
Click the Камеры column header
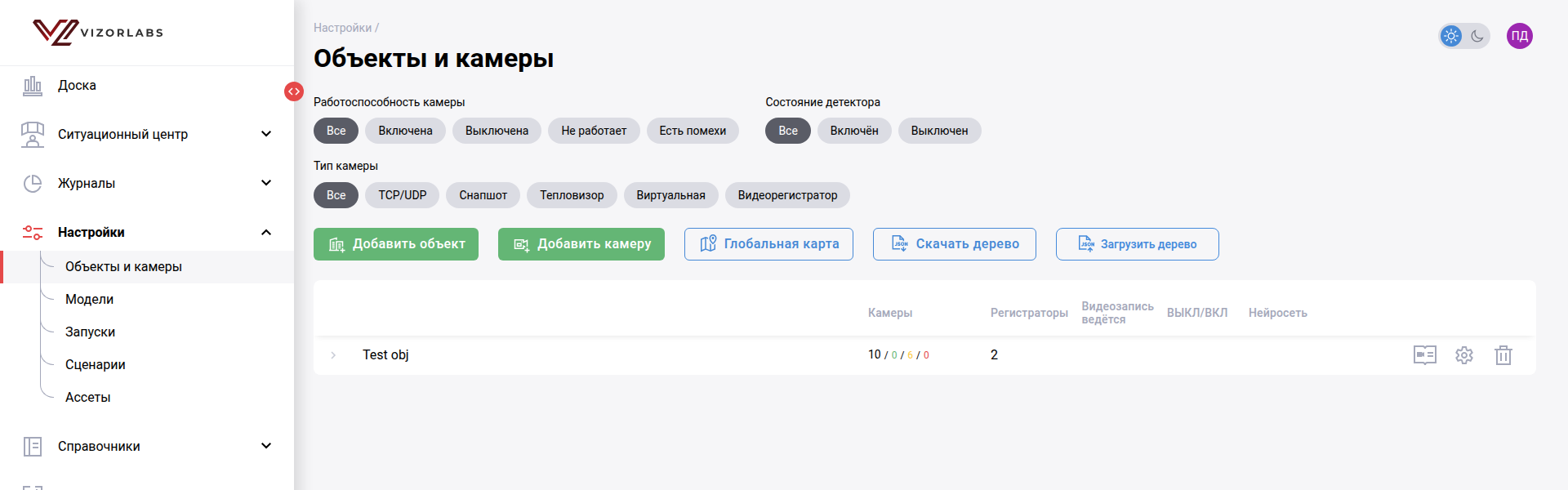[x=890, y=313]
